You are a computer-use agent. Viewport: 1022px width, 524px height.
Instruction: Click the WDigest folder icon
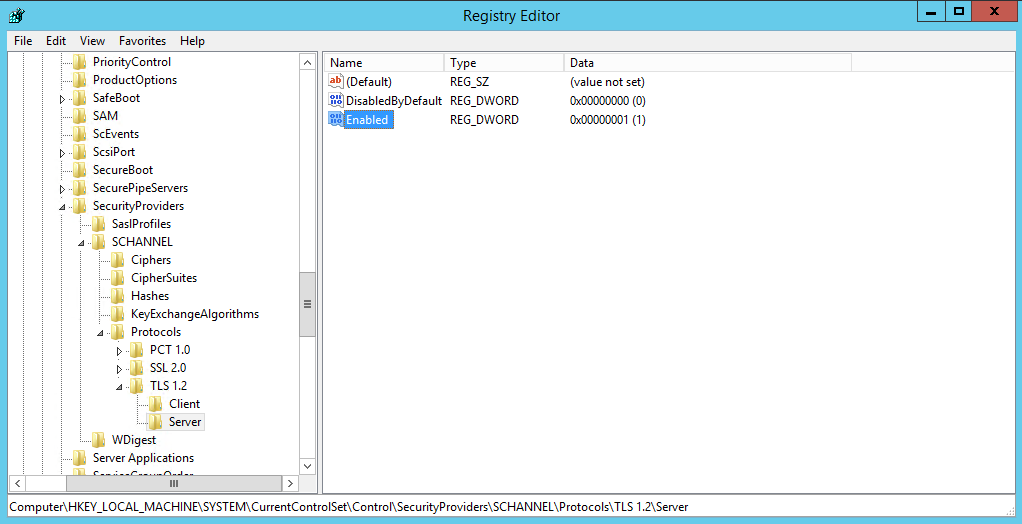[99, 440]
